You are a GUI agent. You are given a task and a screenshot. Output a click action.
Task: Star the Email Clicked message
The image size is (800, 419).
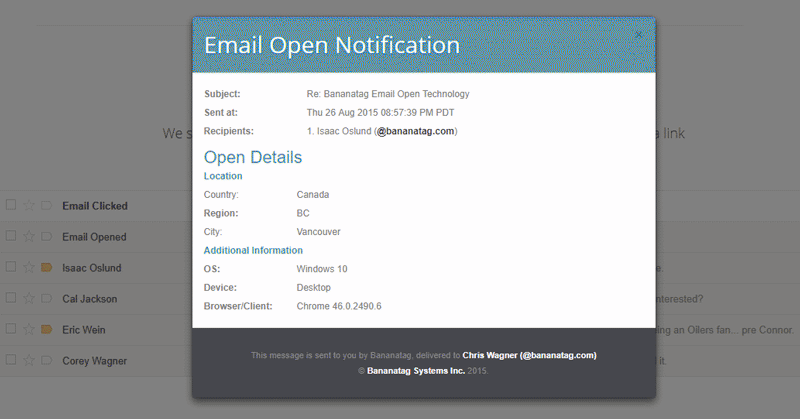[x=29, y=205]
